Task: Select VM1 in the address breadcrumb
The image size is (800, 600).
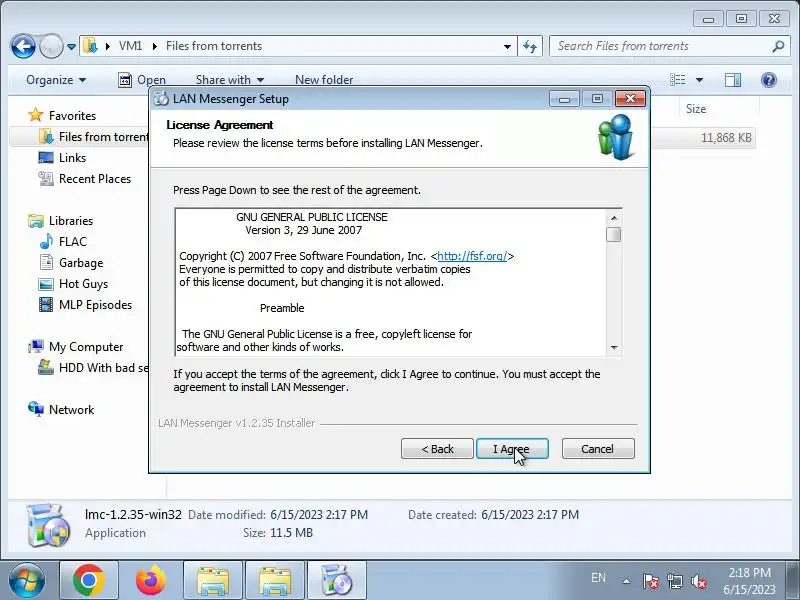Action: pyautogui.click(x=130, y=46)
